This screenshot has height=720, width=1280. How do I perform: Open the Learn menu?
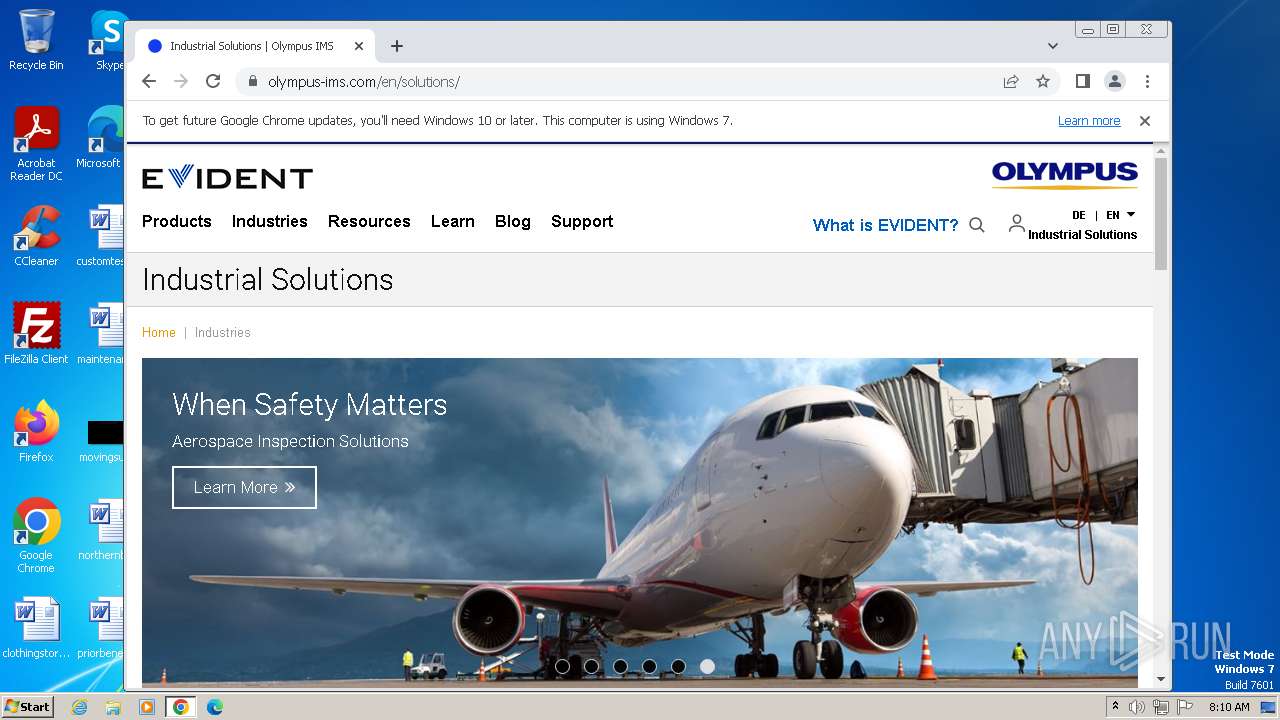click(453, 222)
